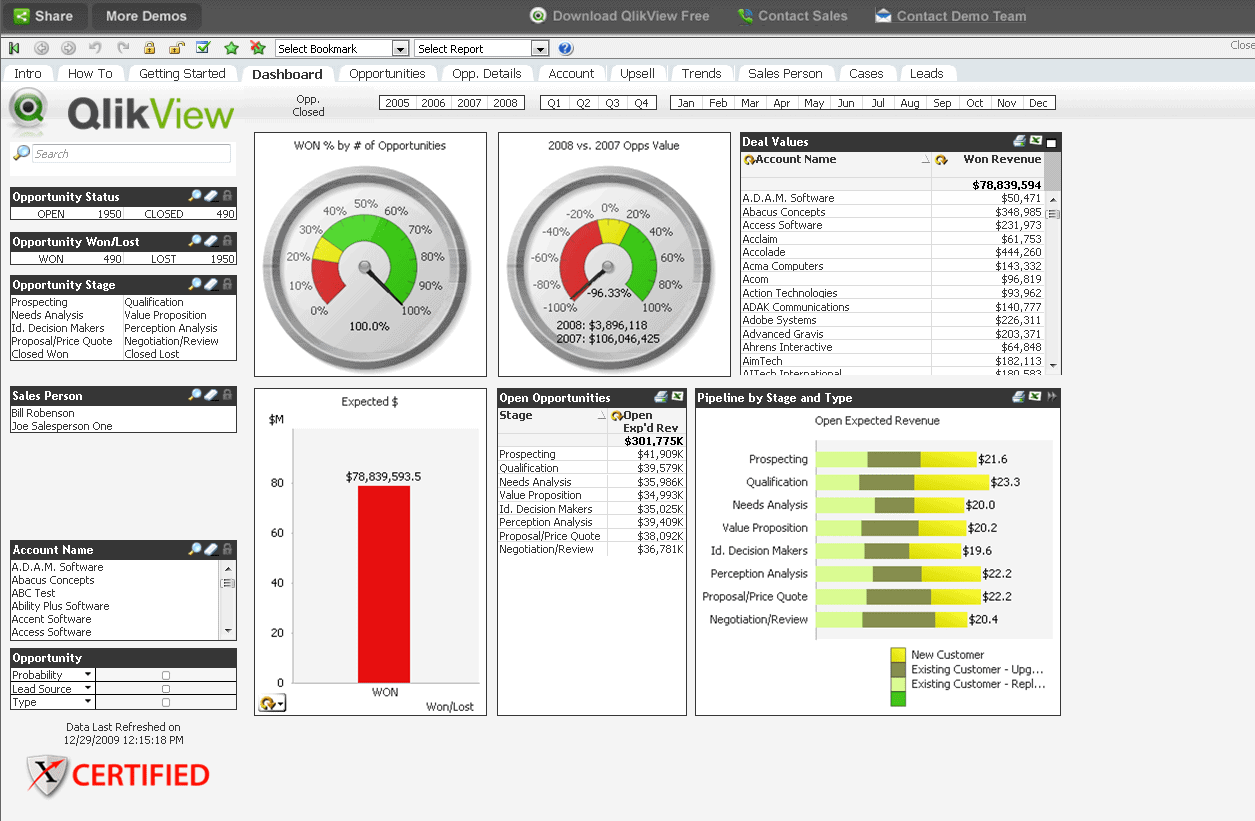Click the search icon in Opportunity Won/Lost header

coord(195,241)
